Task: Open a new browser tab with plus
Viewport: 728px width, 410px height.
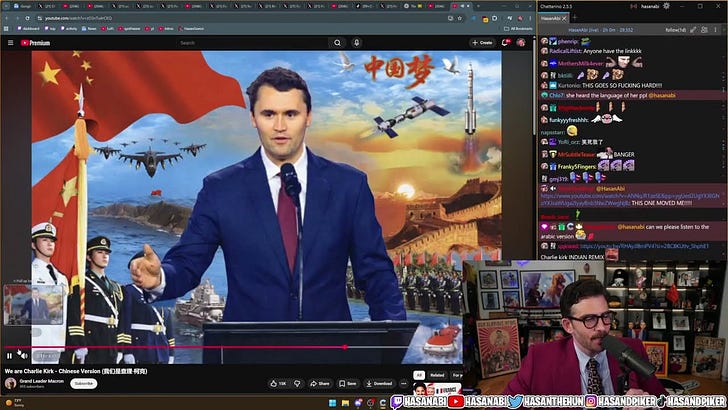Action: point(479,6)
